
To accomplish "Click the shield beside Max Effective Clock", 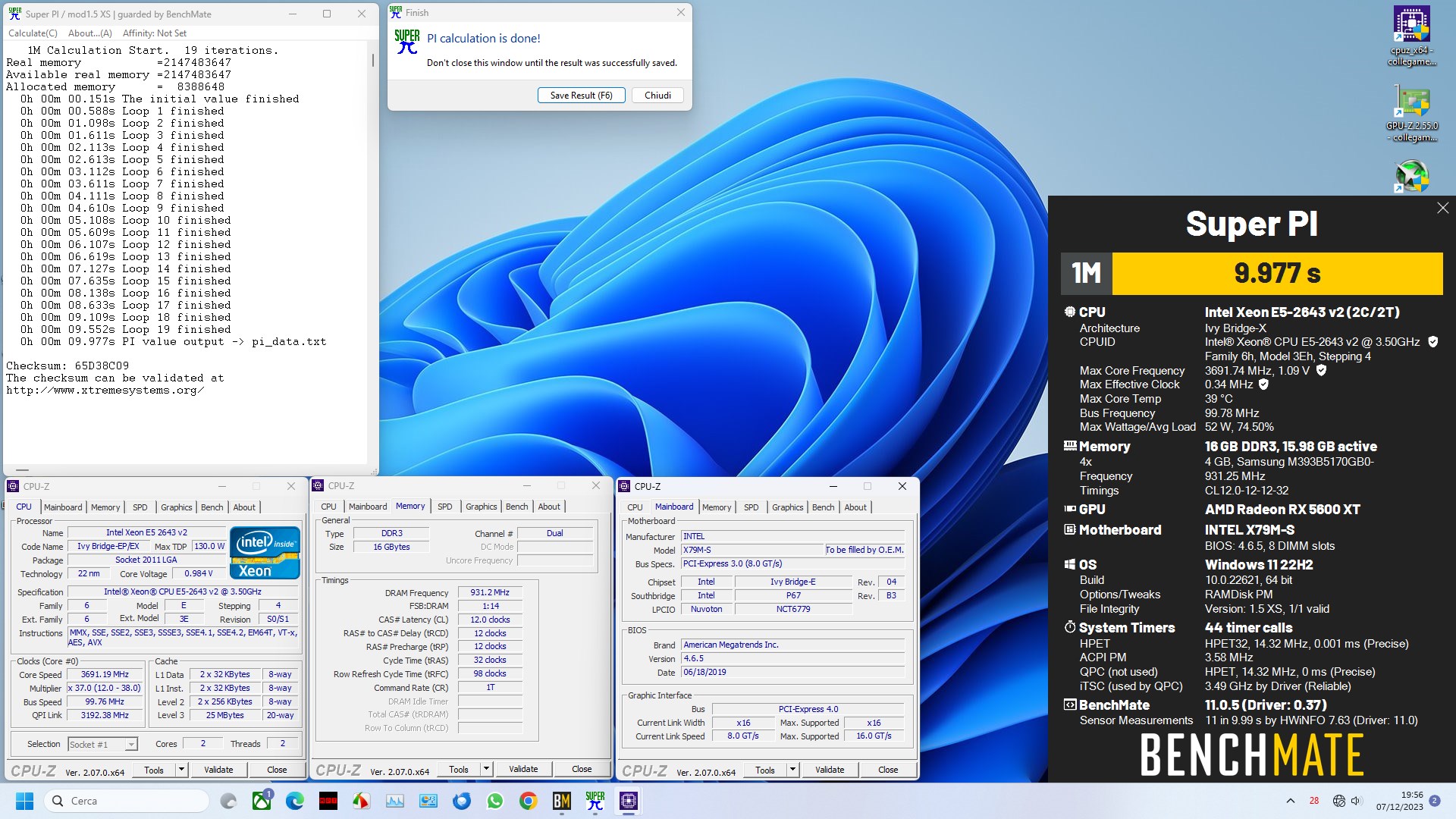I will 1263,384.
